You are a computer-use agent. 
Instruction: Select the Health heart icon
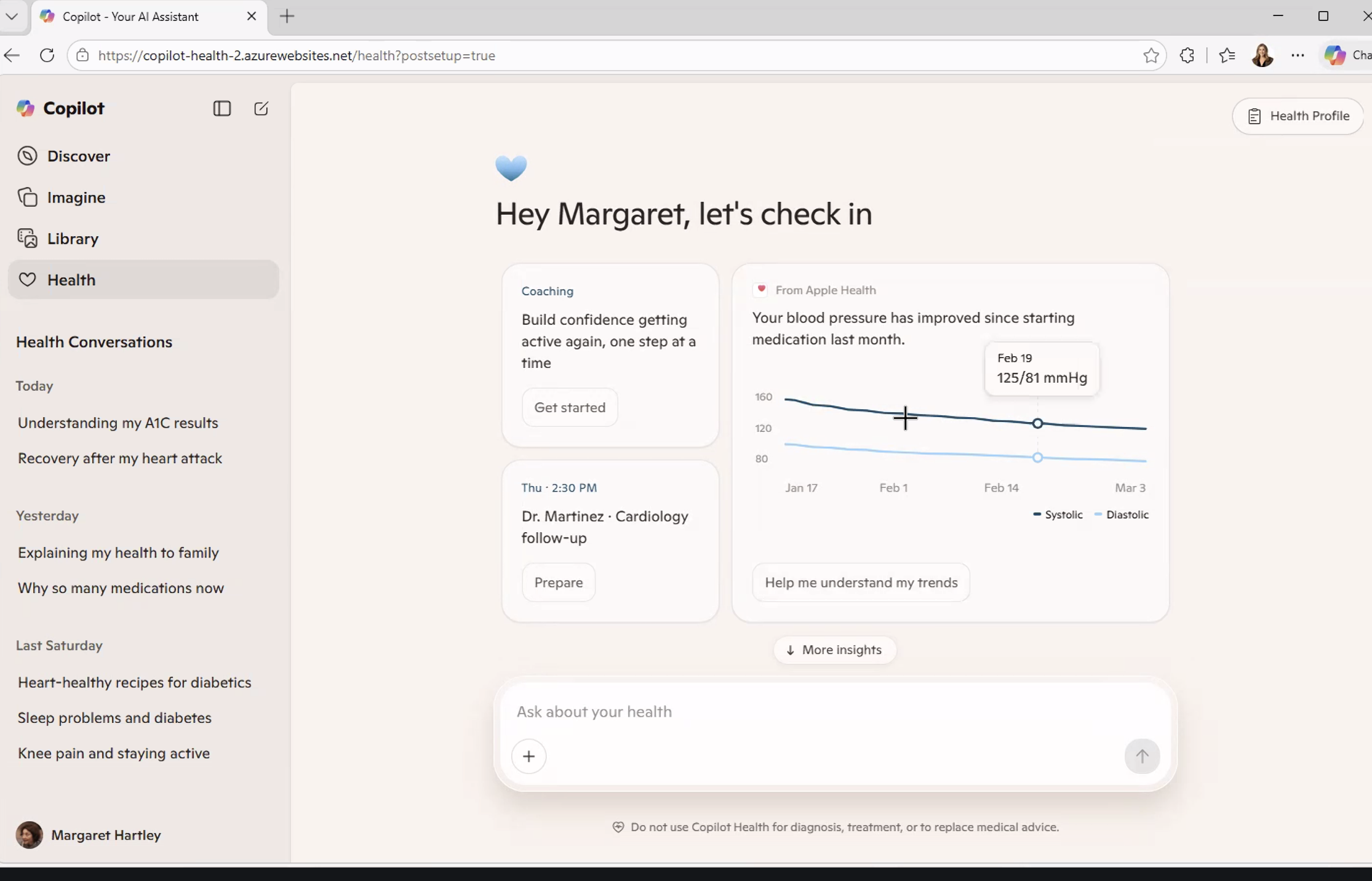pyautogui.click(x=27, y=279)
